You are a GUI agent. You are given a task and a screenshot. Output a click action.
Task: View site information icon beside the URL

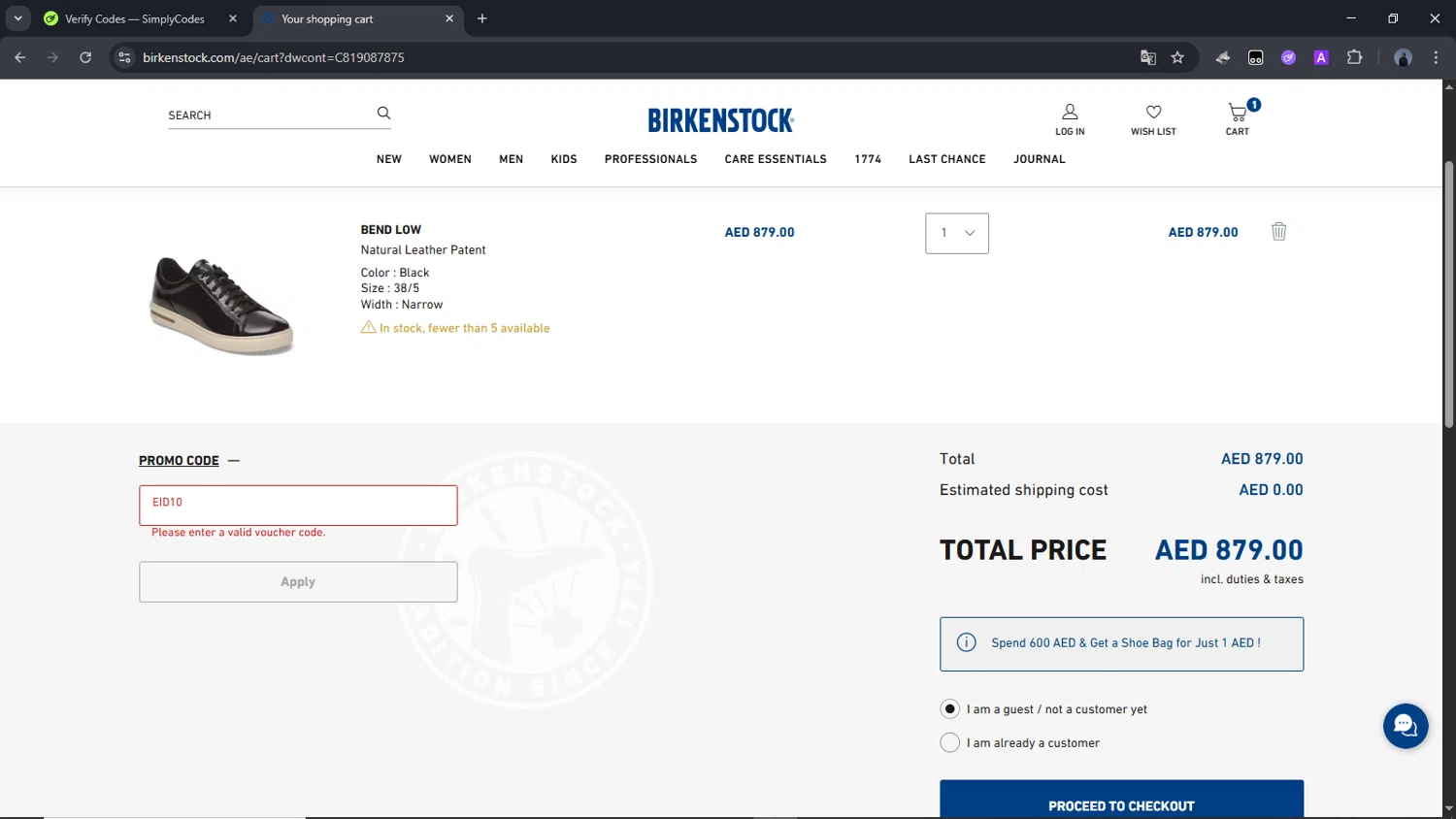point(124,57)
